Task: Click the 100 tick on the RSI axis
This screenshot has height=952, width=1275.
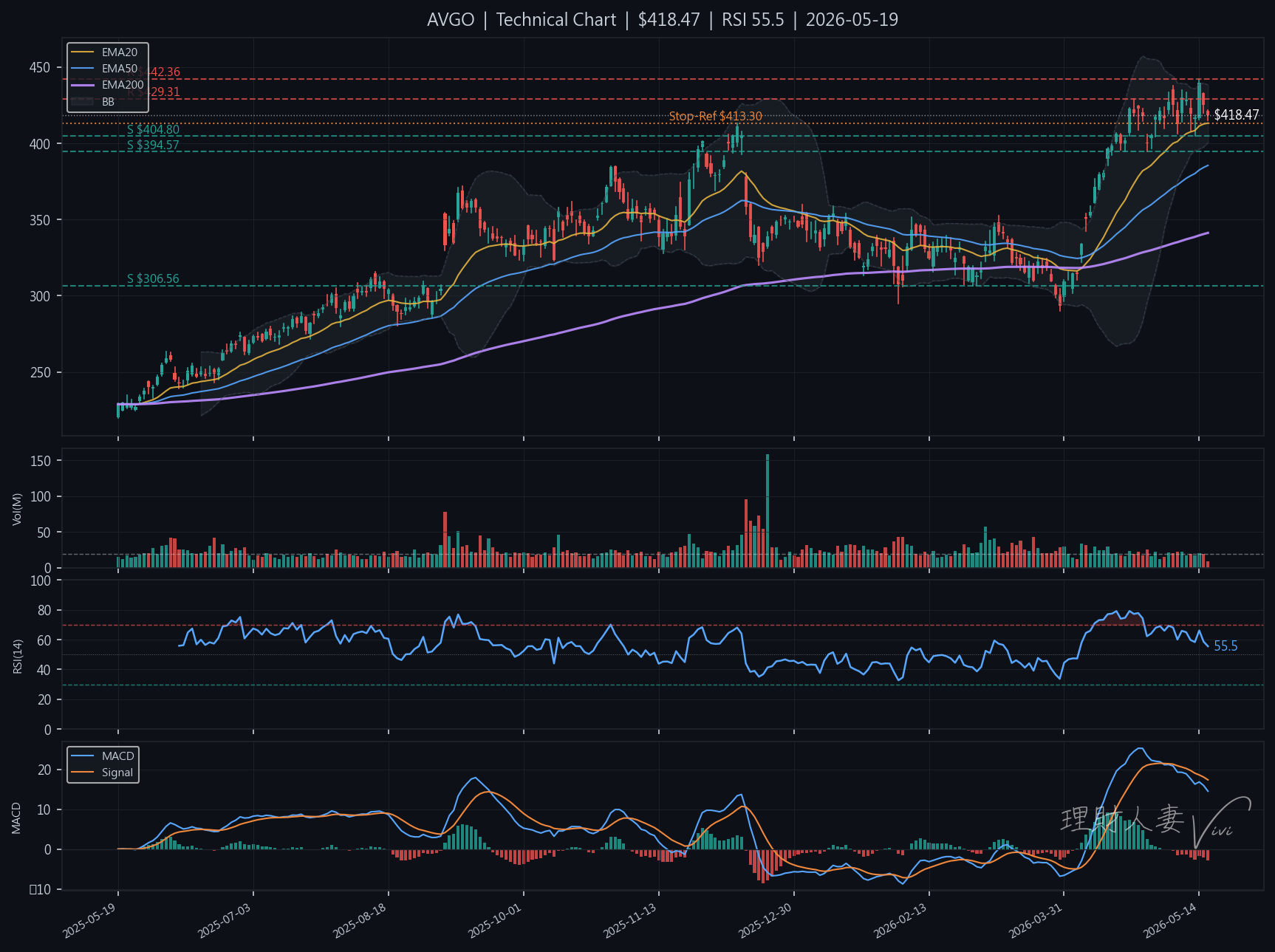Action: [x=41, y=581]
